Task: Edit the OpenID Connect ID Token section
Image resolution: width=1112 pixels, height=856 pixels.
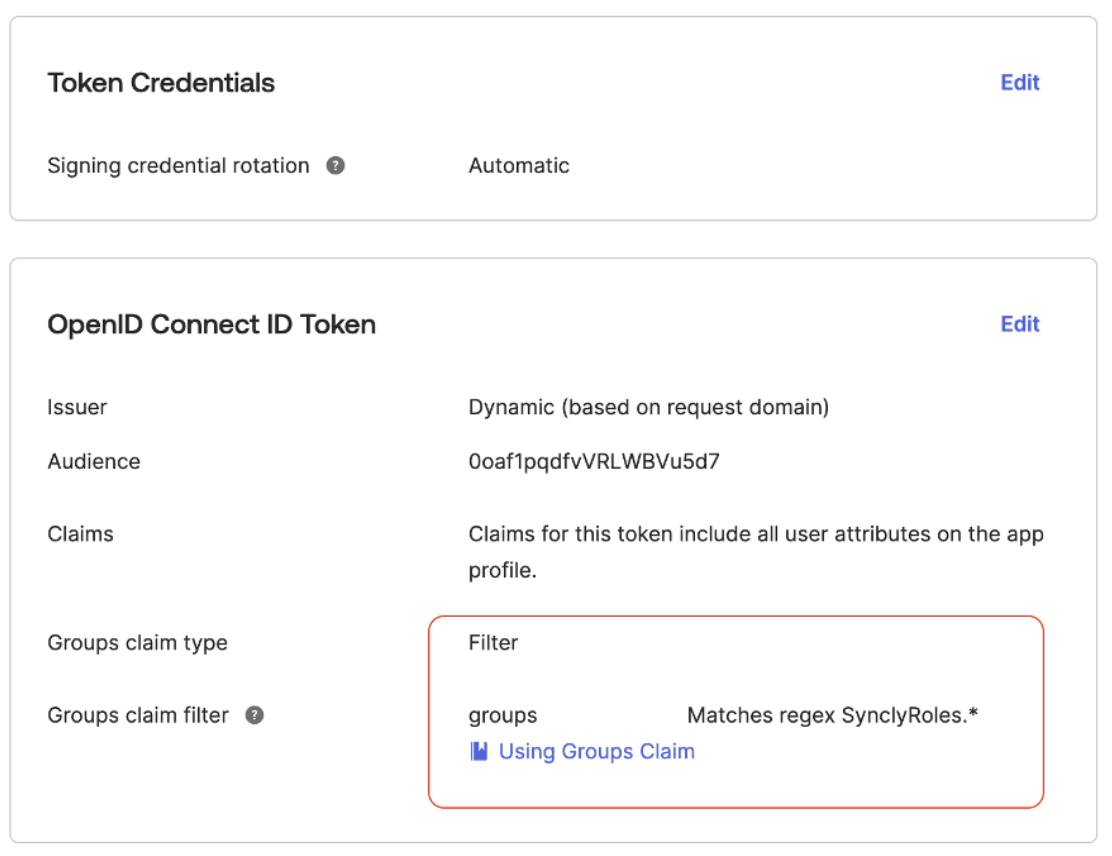Action: [1019, 324]
